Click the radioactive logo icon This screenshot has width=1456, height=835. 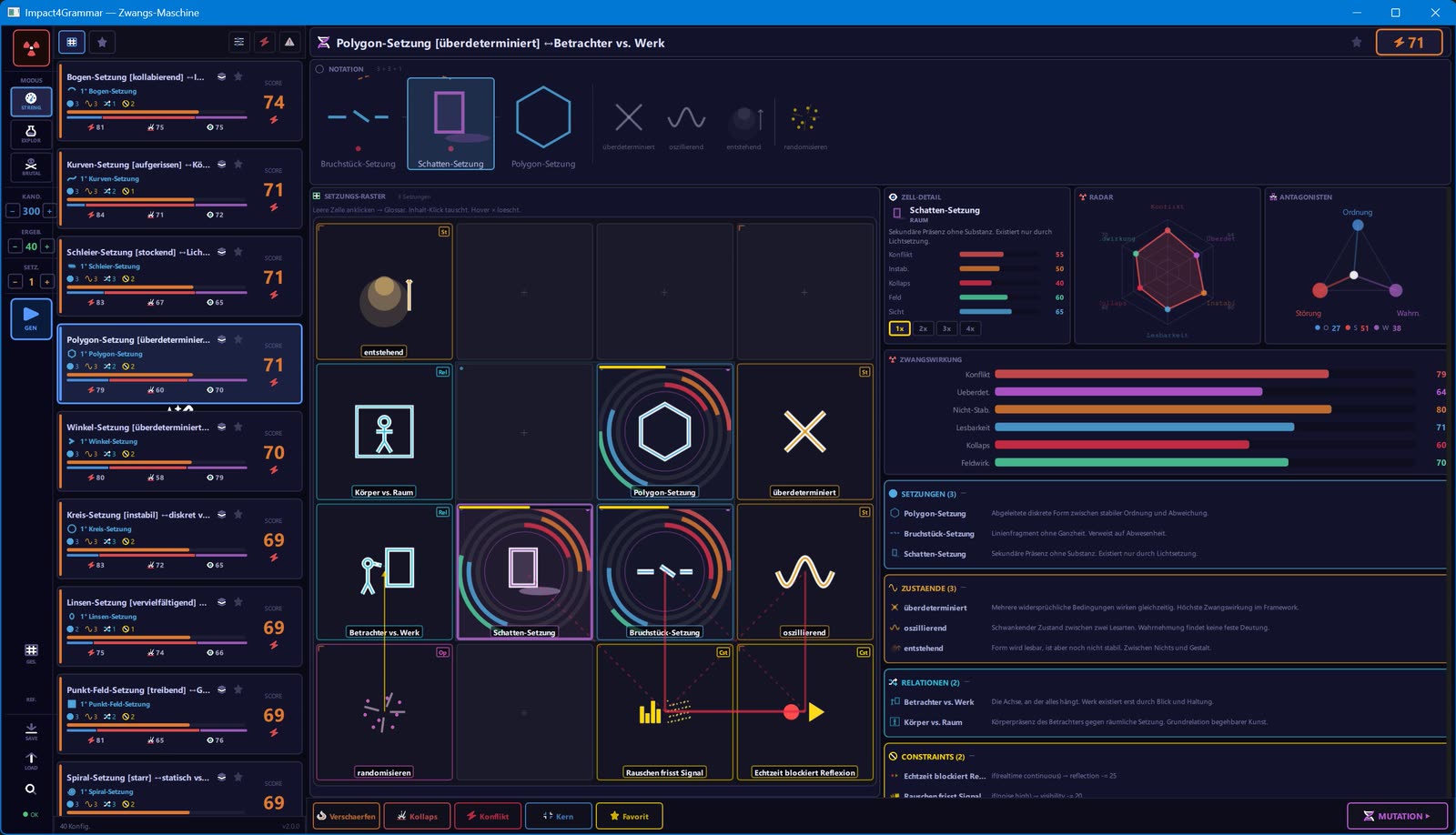tap(31, 47)
